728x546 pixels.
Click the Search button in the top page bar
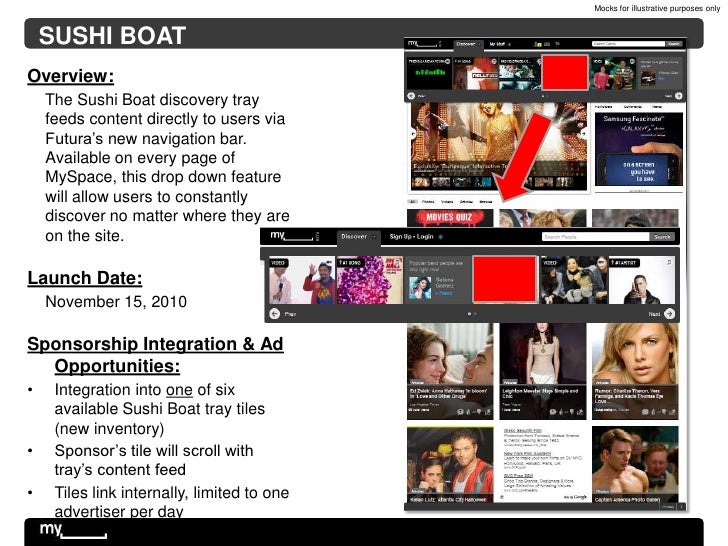pos(674,44)
